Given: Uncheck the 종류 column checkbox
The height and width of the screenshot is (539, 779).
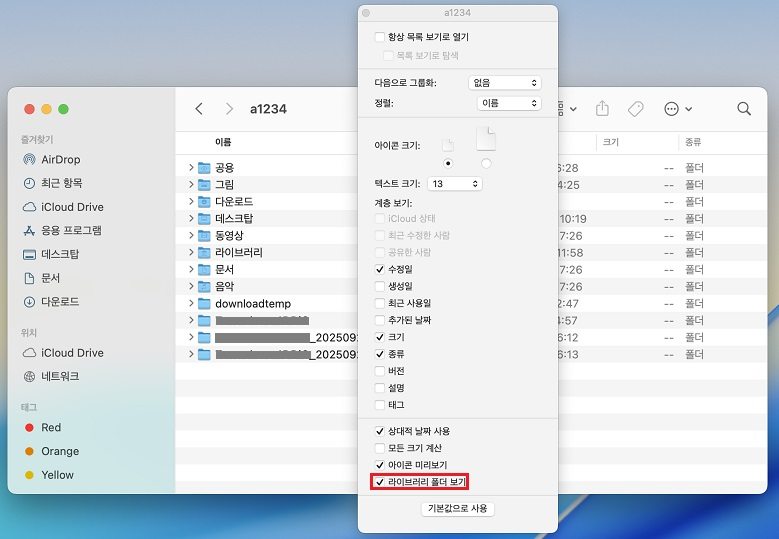Looking at the screenshot, I should click(380, 354).
